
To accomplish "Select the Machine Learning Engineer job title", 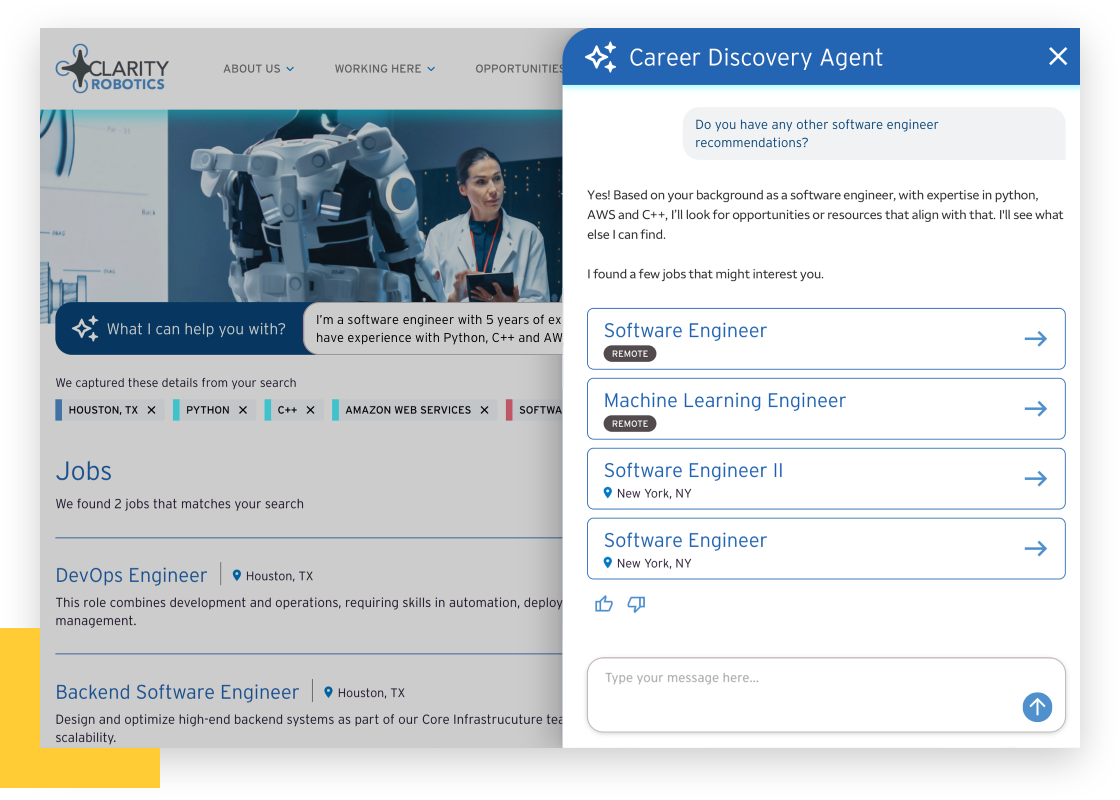I will coord(725,401).
